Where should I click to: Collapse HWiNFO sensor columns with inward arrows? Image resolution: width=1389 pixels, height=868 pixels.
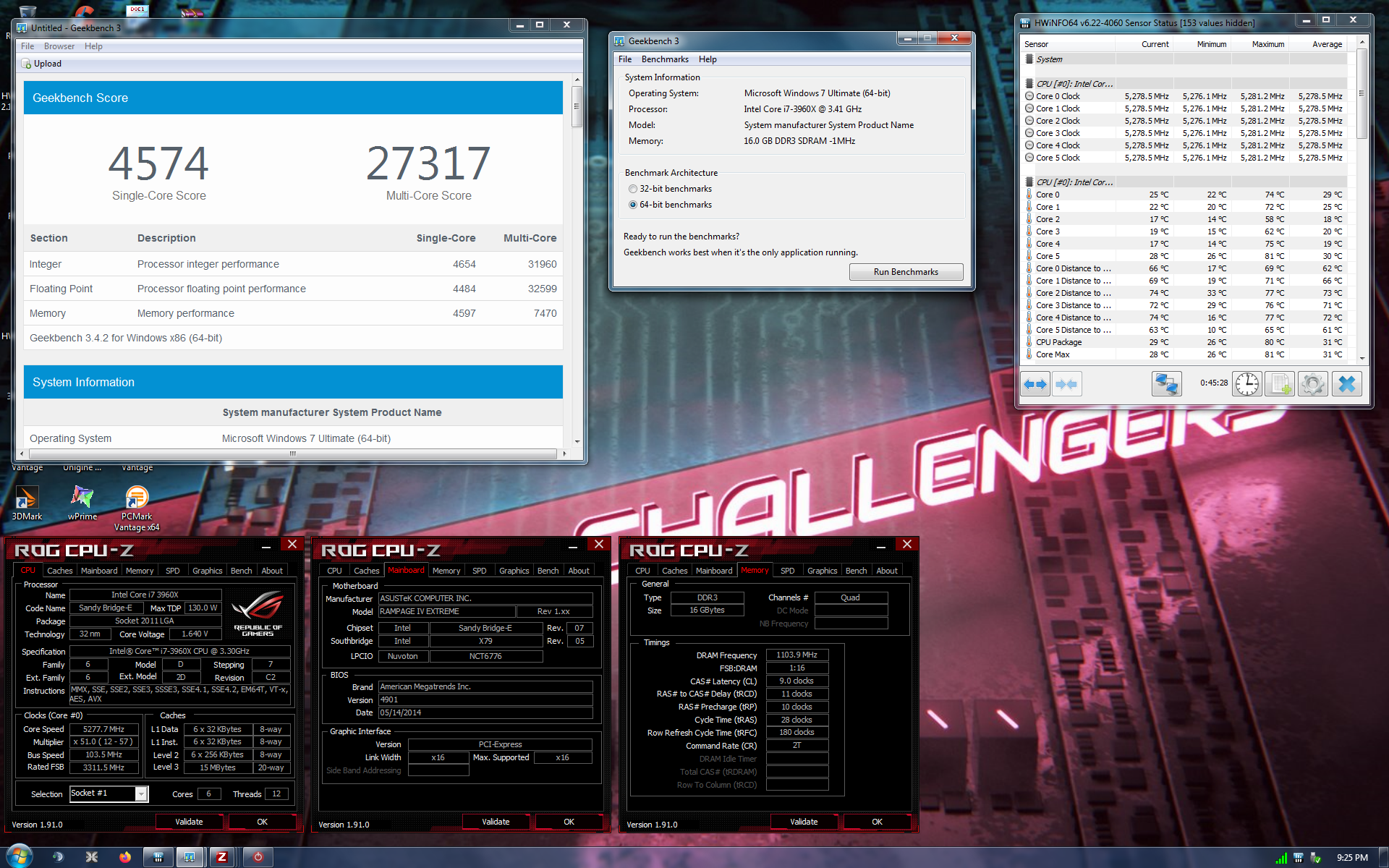pyautogui.click(x=1066, y=384)
